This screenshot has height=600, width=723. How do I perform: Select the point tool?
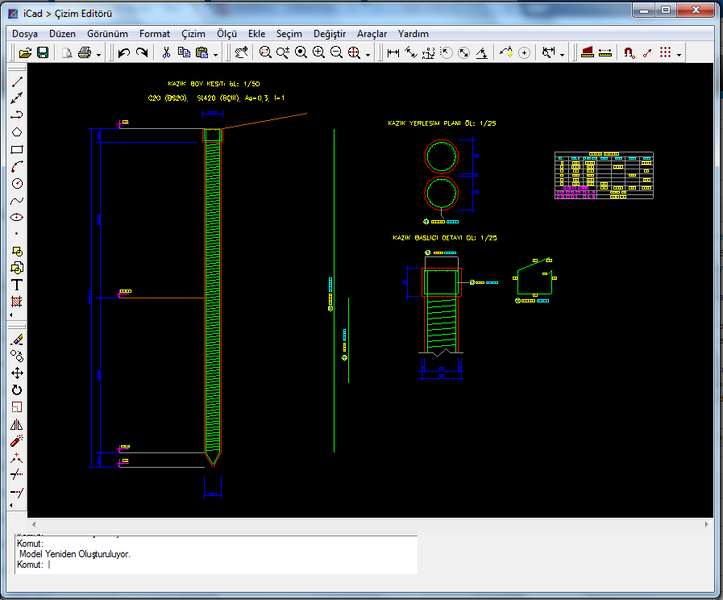click(17, 234)
